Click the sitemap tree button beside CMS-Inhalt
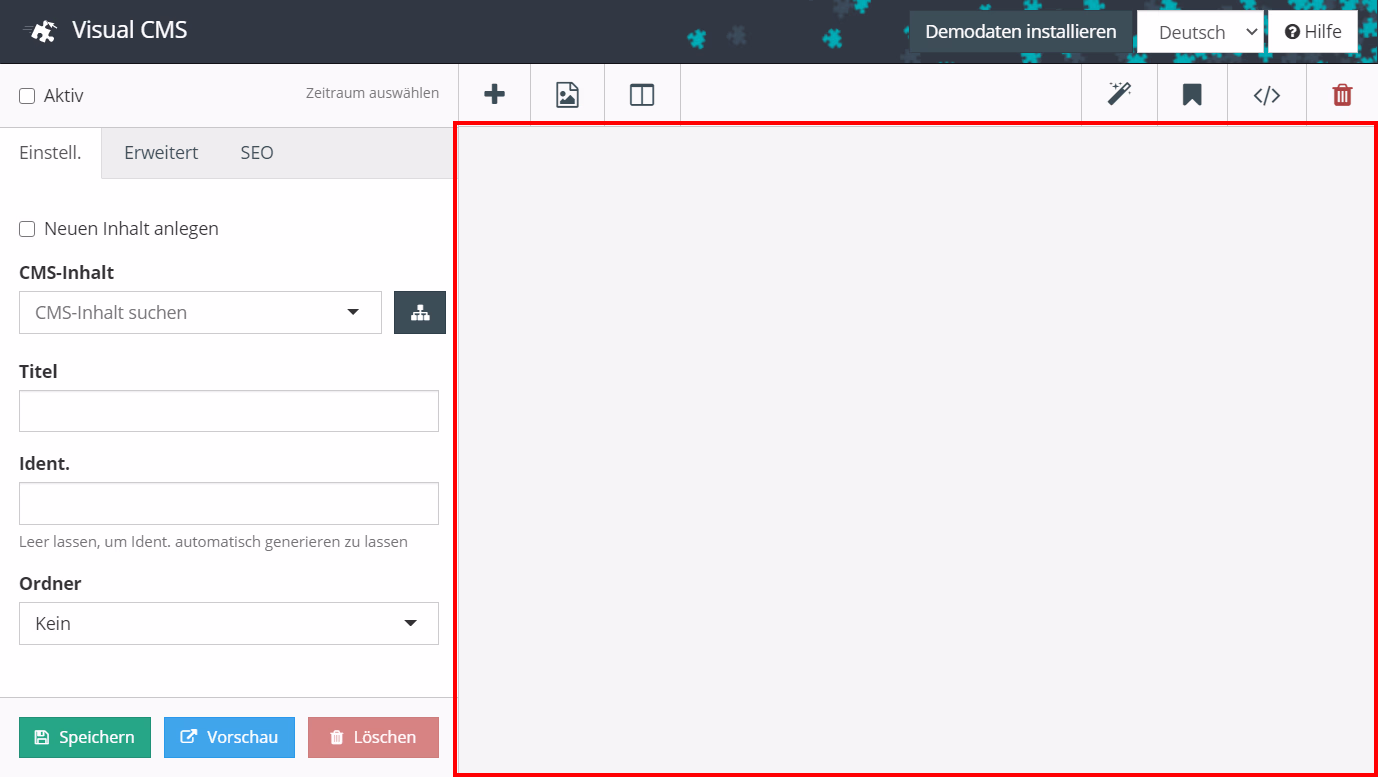This screenshot has width=1378, height=777. click(x=420, y=313)
